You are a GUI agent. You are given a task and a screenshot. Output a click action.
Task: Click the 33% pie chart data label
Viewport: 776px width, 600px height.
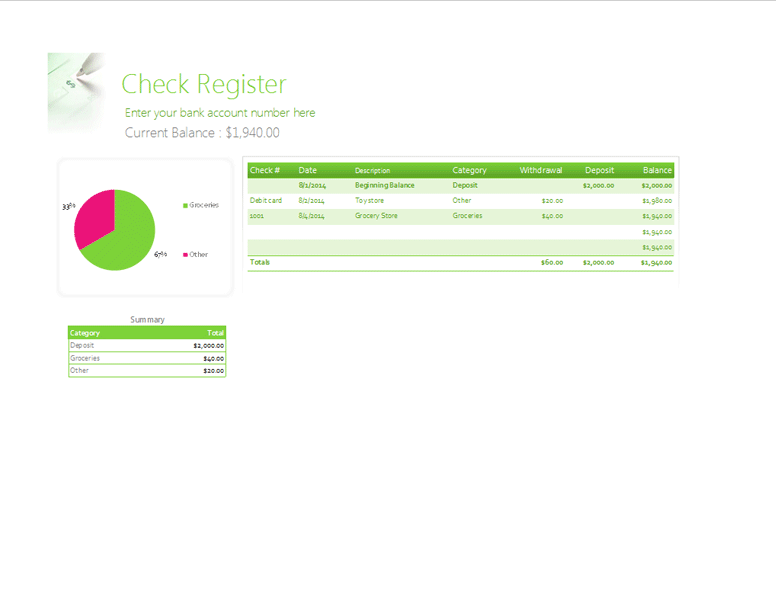coord(68,206)
